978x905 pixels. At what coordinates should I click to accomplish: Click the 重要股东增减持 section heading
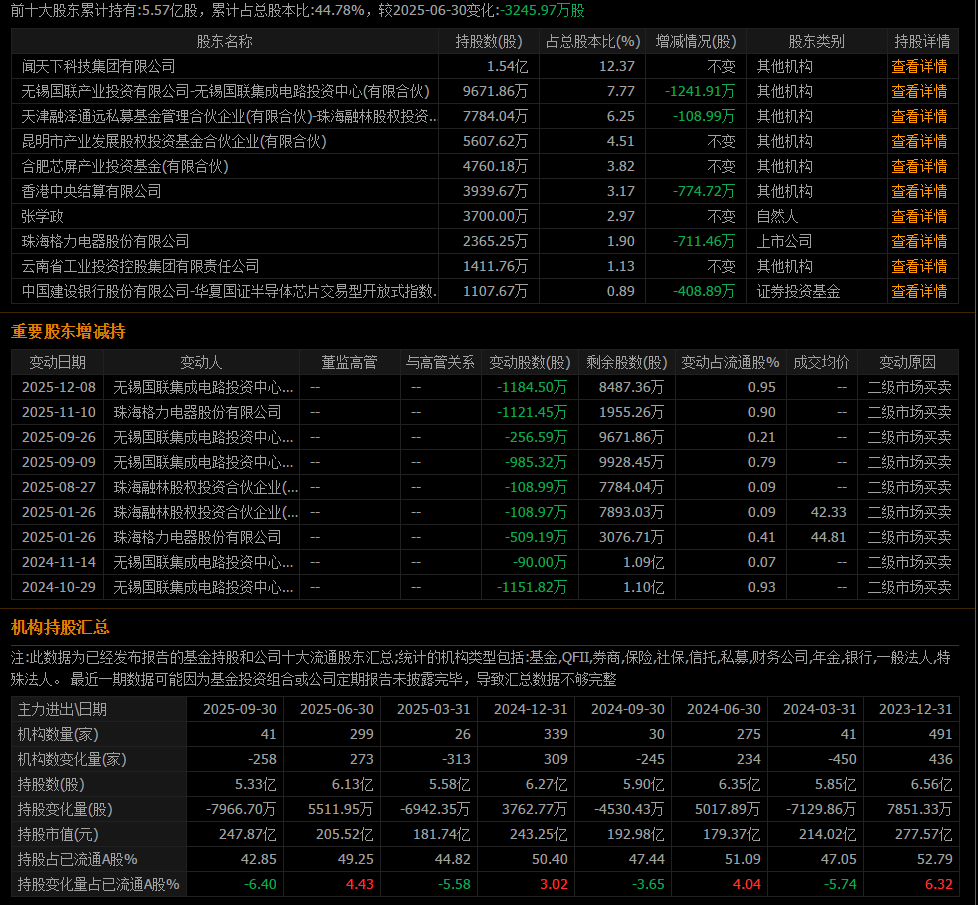pyautogui.click(x=68, y=331)
